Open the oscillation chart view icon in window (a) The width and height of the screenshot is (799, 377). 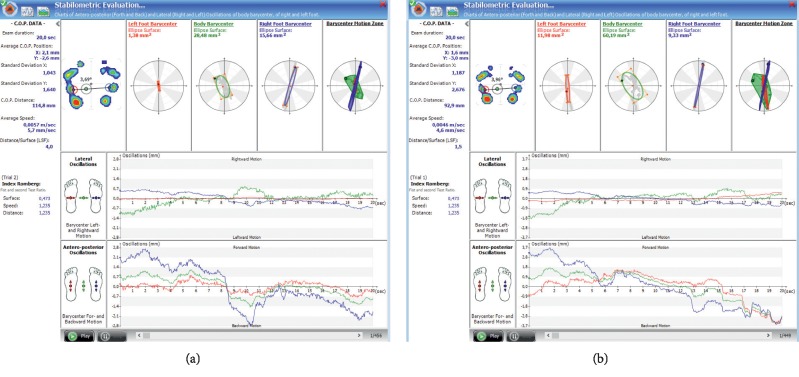[x=28, y=11]
